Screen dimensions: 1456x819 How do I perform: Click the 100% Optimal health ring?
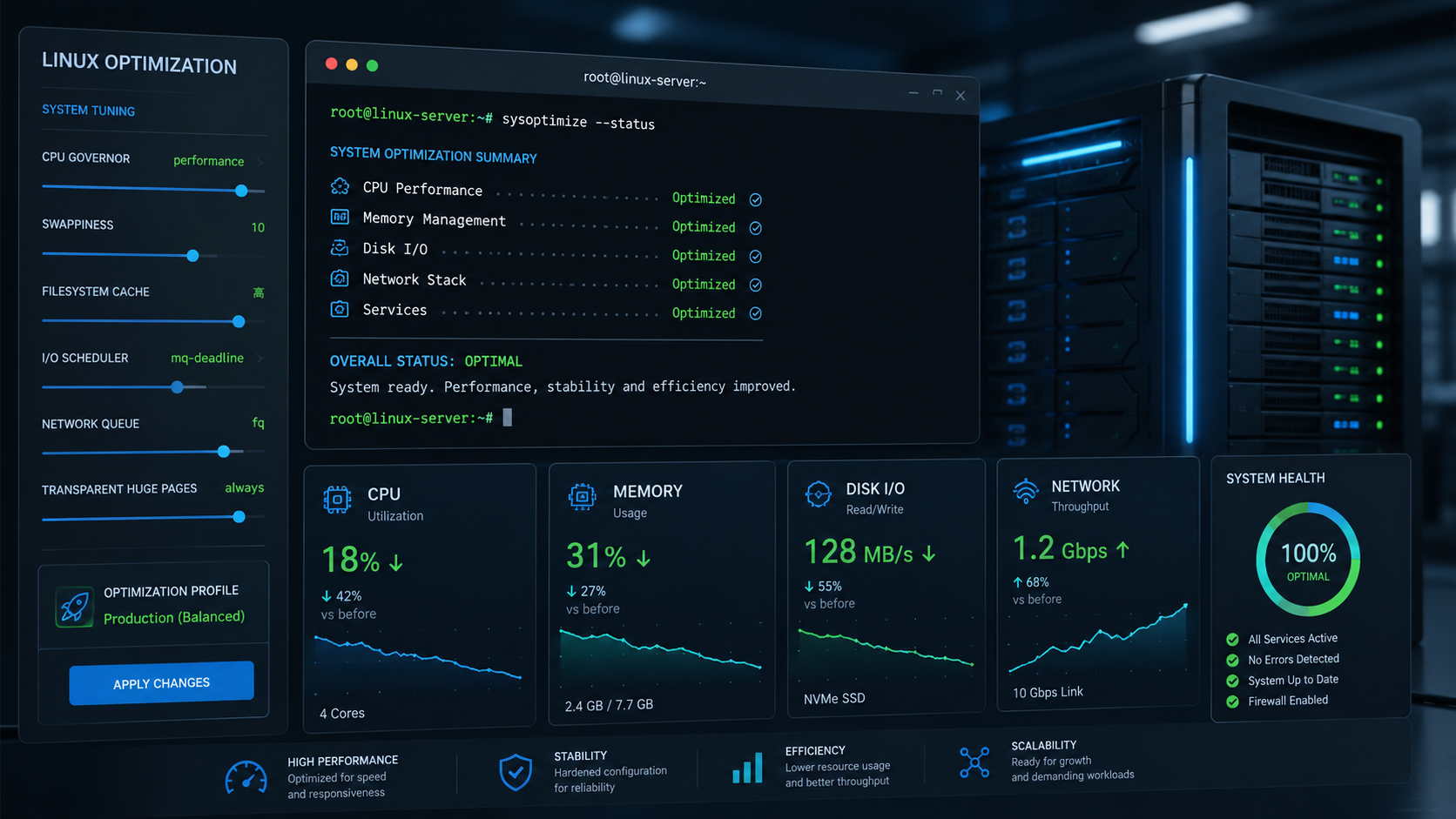coord(1308,560)
